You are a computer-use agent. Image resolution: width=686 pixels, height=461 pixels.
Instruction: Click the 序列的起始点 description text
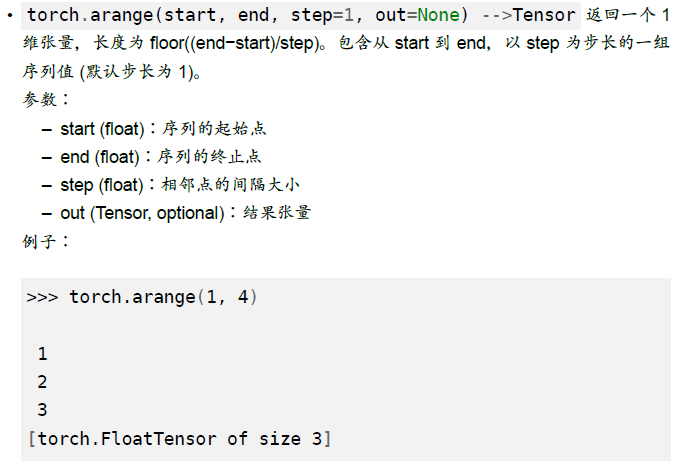[x=214, y=129]
